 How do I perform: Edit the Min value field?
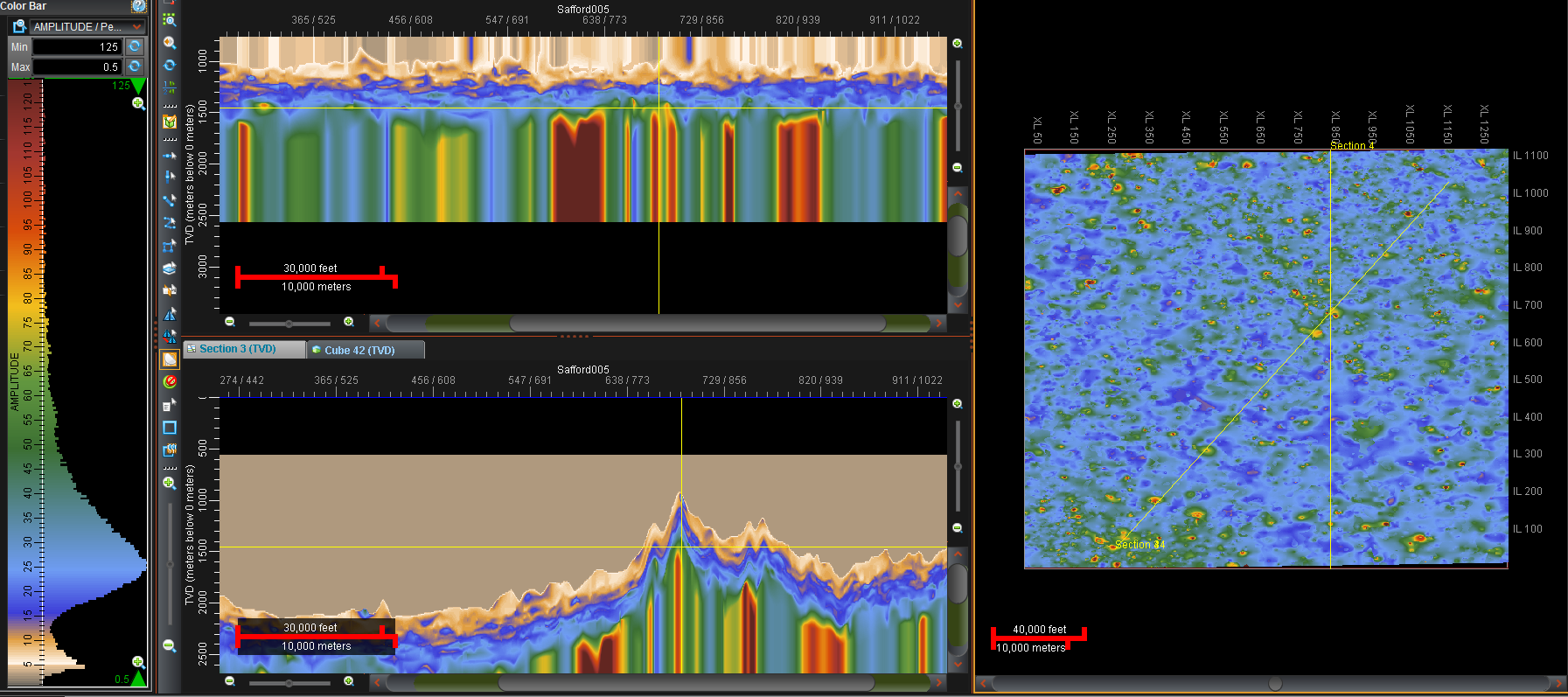coord(77,47)
